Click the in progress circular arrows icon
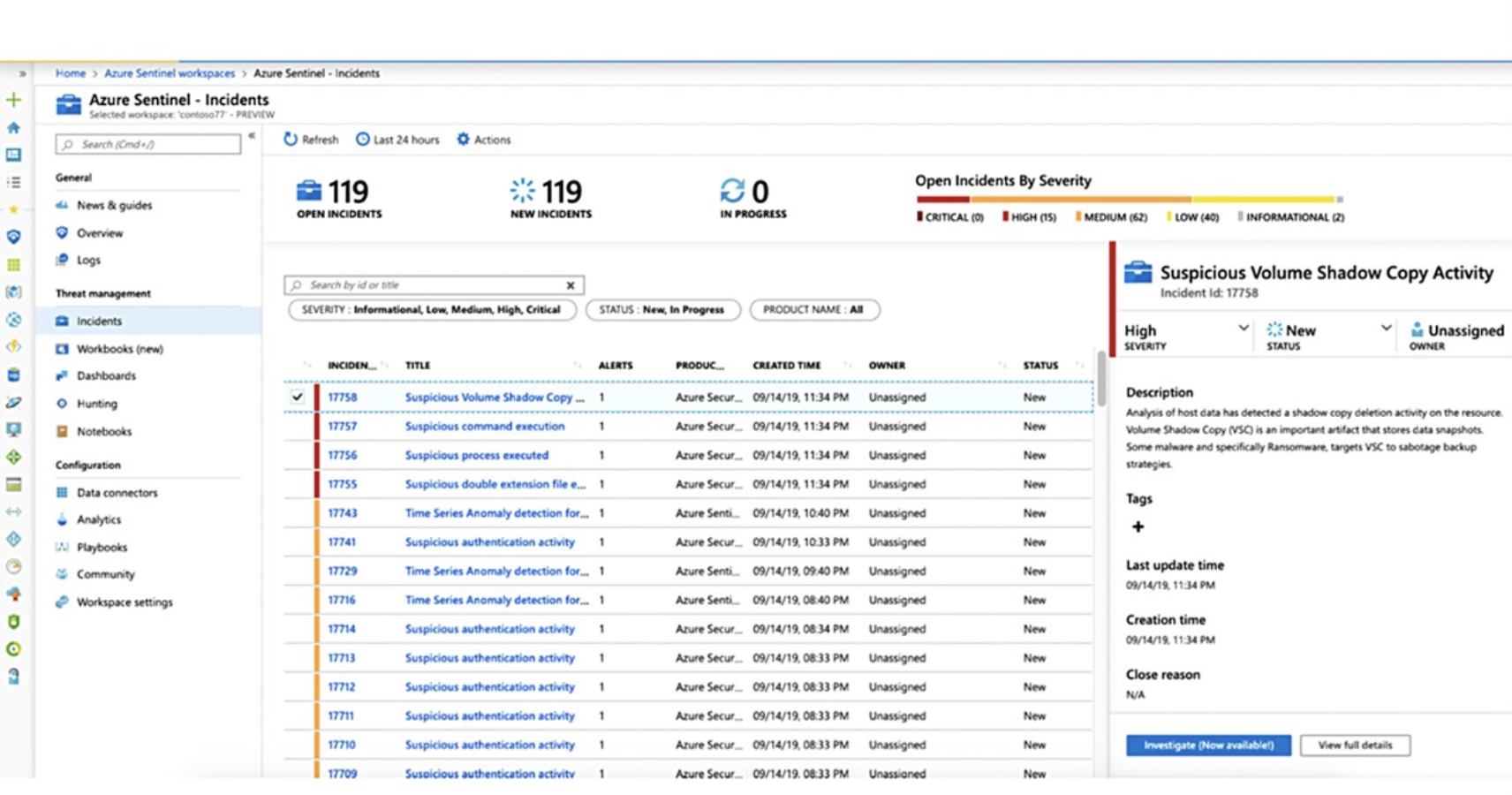 click(x=732, y=191)
